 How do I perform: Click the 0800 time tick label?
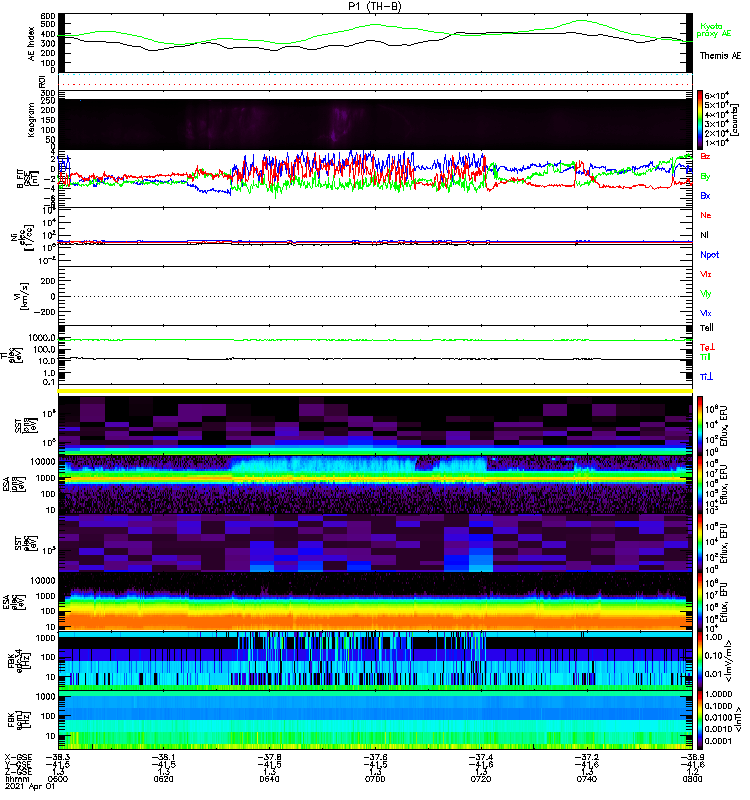(692, 779)
